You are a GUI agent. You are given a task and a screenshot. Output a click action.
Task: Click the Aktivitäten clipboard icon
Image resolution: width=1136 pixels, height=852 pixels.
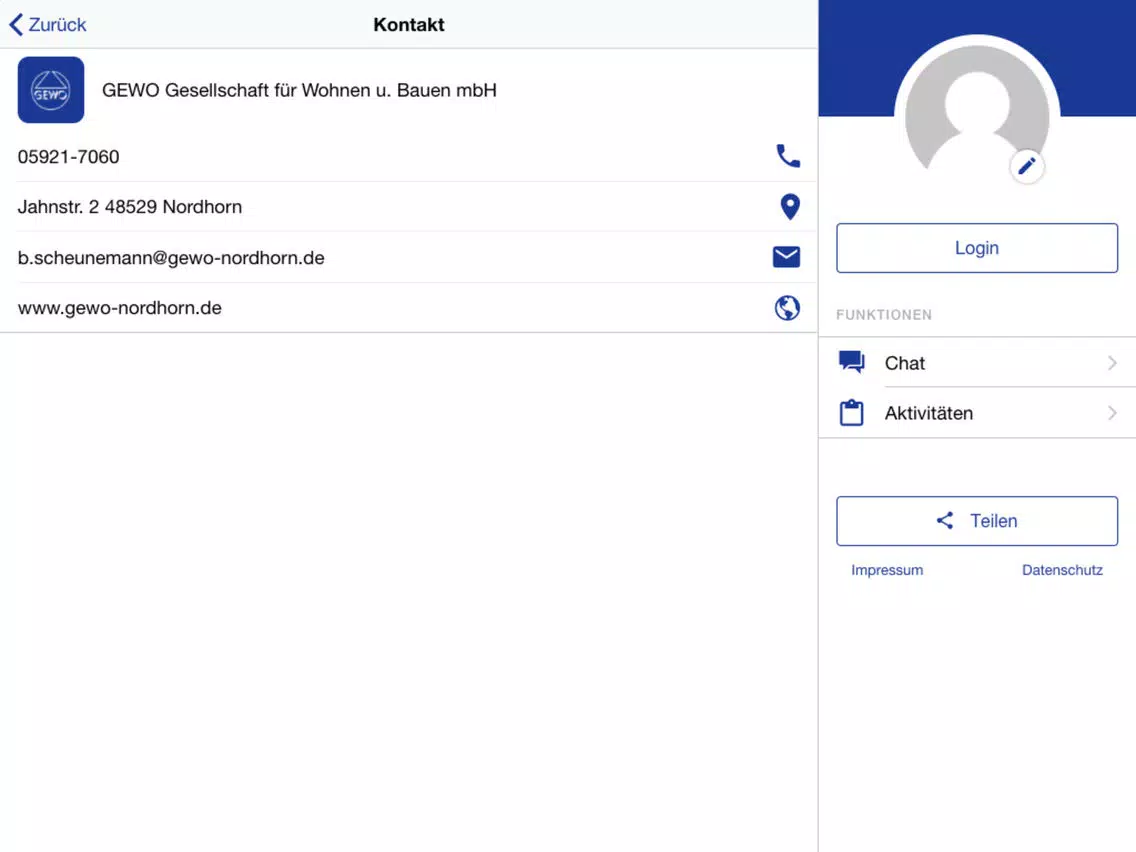851,412
